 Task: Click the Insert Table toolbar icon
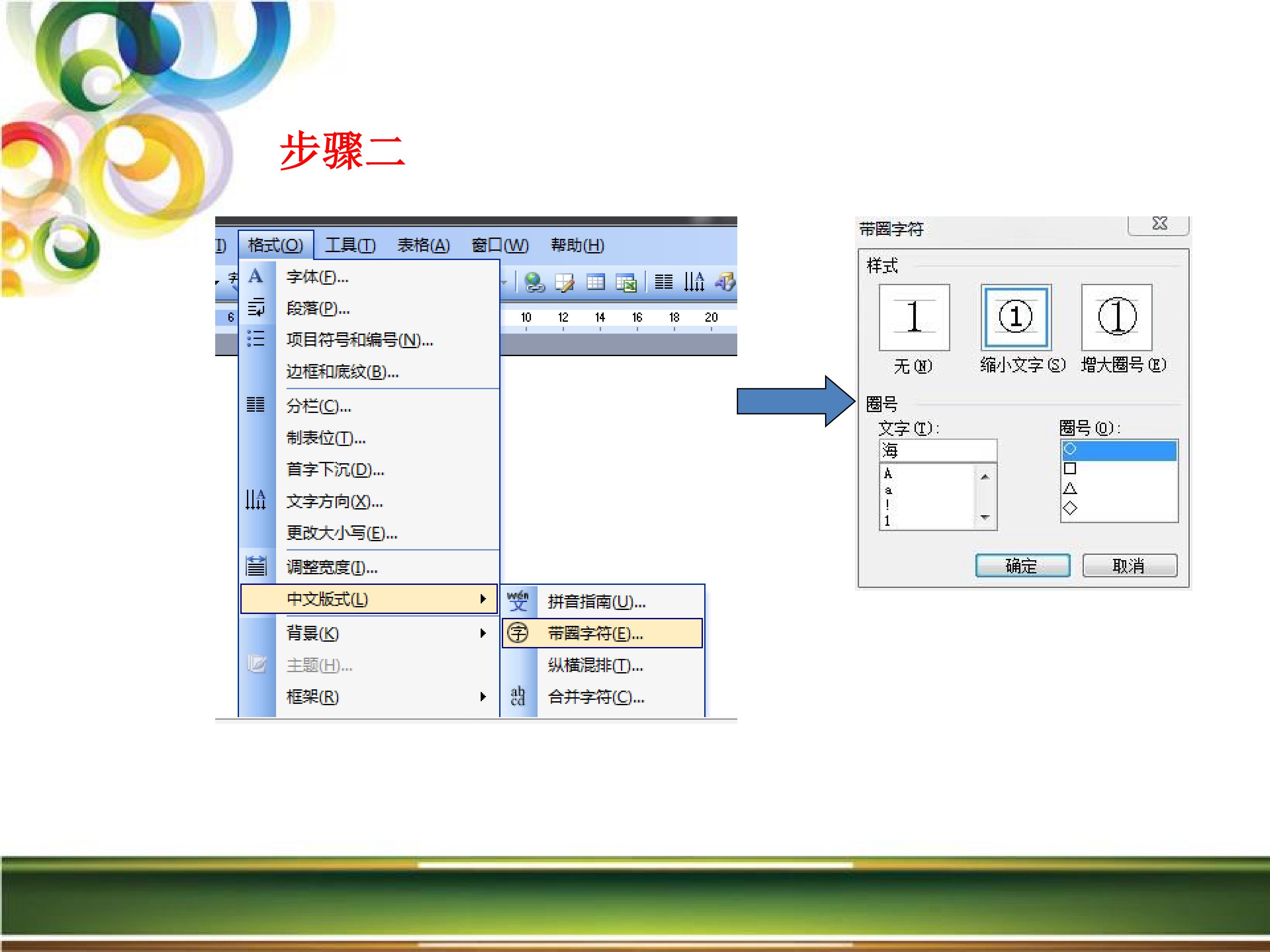coord(595,282)
